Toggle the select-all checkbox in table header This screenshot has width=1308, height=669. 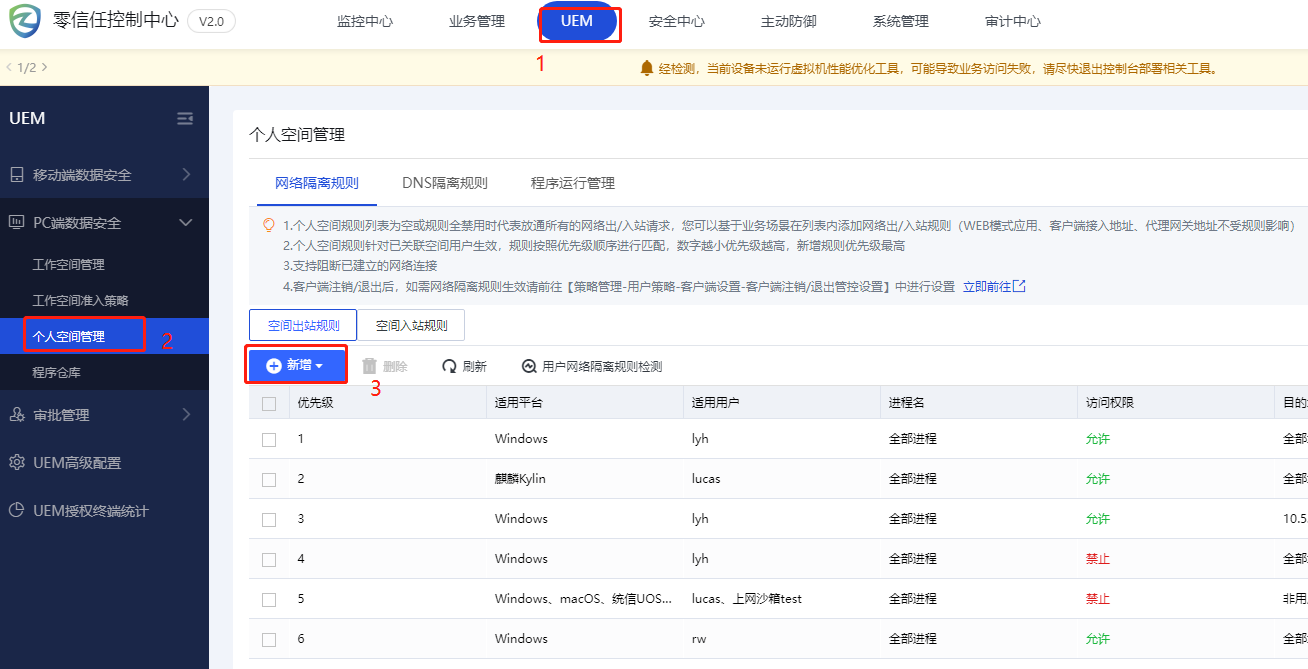tap(269, 404)
